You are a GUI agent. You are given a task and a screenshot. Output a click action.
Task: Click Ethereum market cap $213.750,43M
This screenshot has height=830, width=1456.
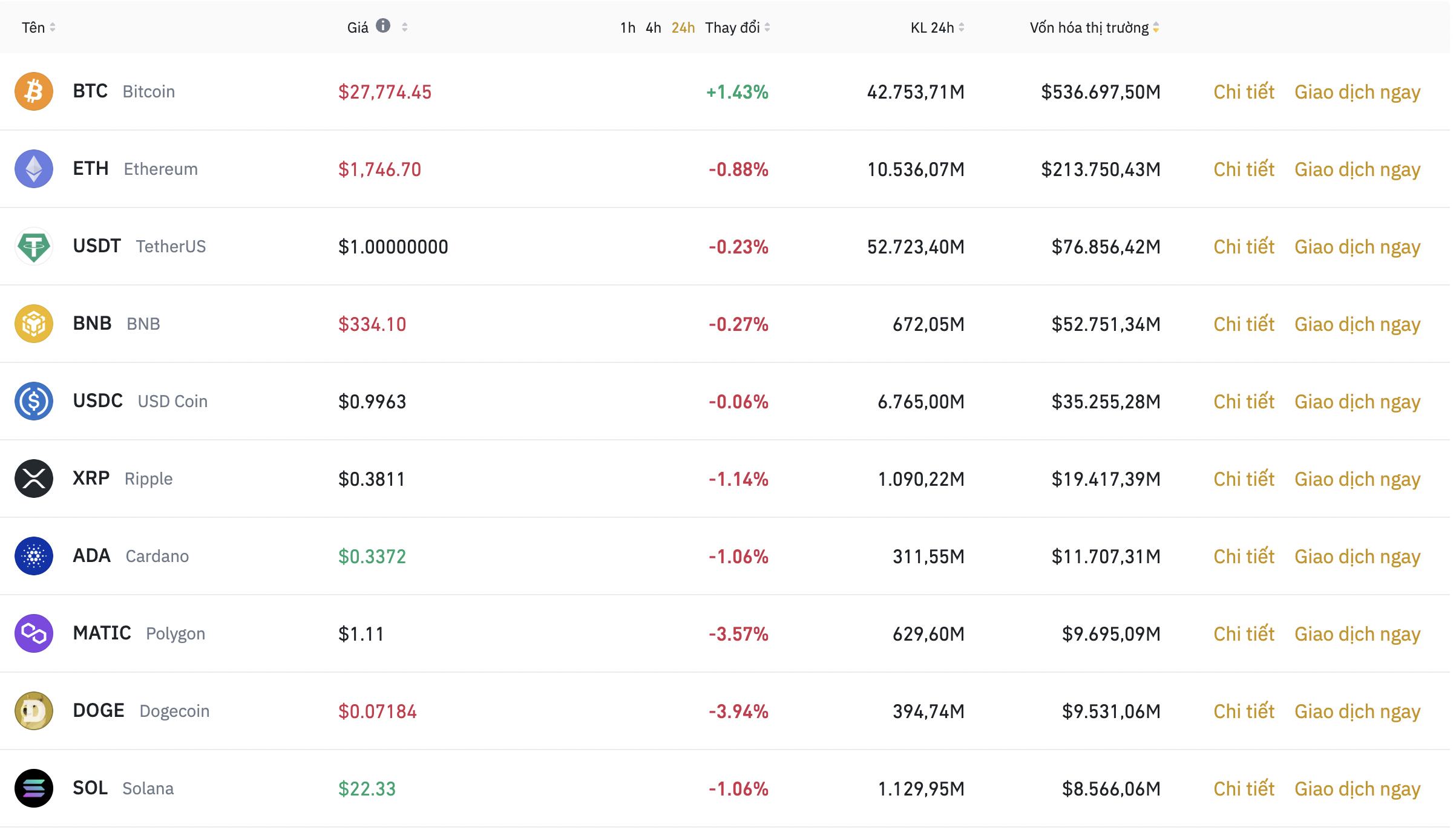[x=1101, y=169]
